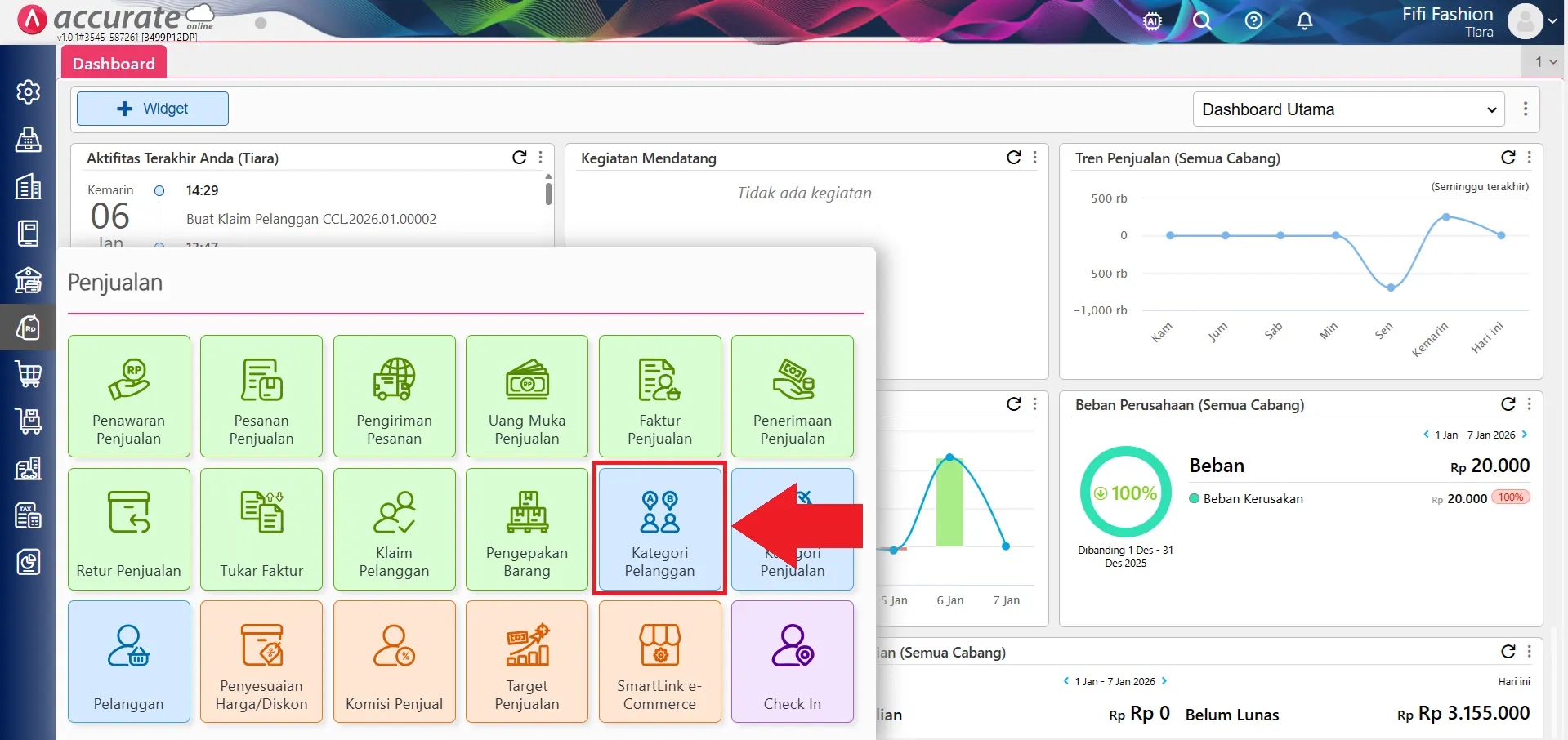The width and height of the screenshot is (1568, 740).
Task: Open Check In tile
Action: [x=792, y=662]
